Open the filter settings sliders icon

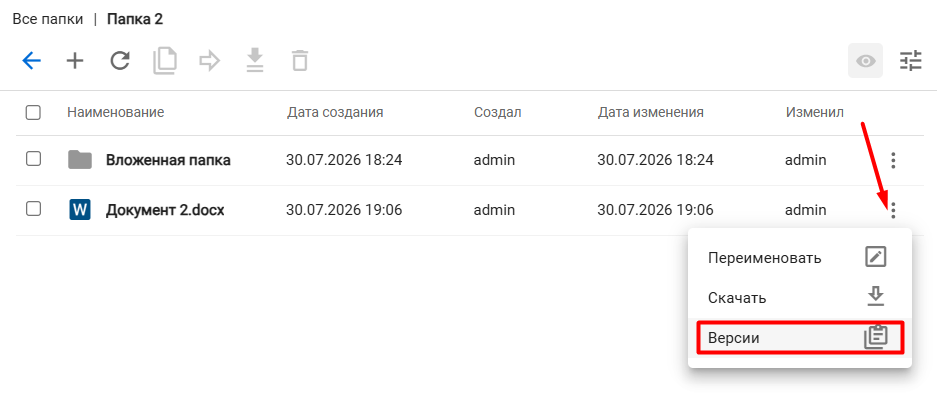pyautogui.click(x=911, y=61)
